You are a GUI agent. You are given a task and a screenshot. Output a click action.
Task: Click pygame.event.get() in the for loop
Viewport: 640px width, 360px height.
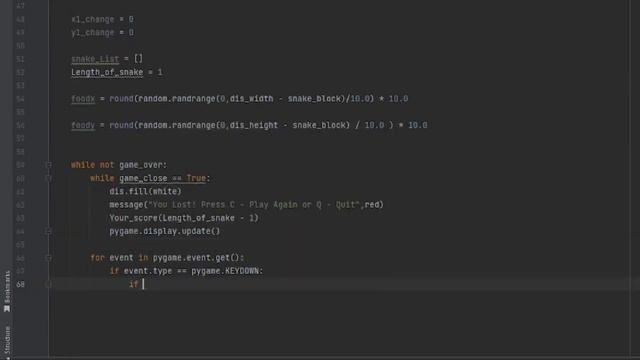[196, 258]
